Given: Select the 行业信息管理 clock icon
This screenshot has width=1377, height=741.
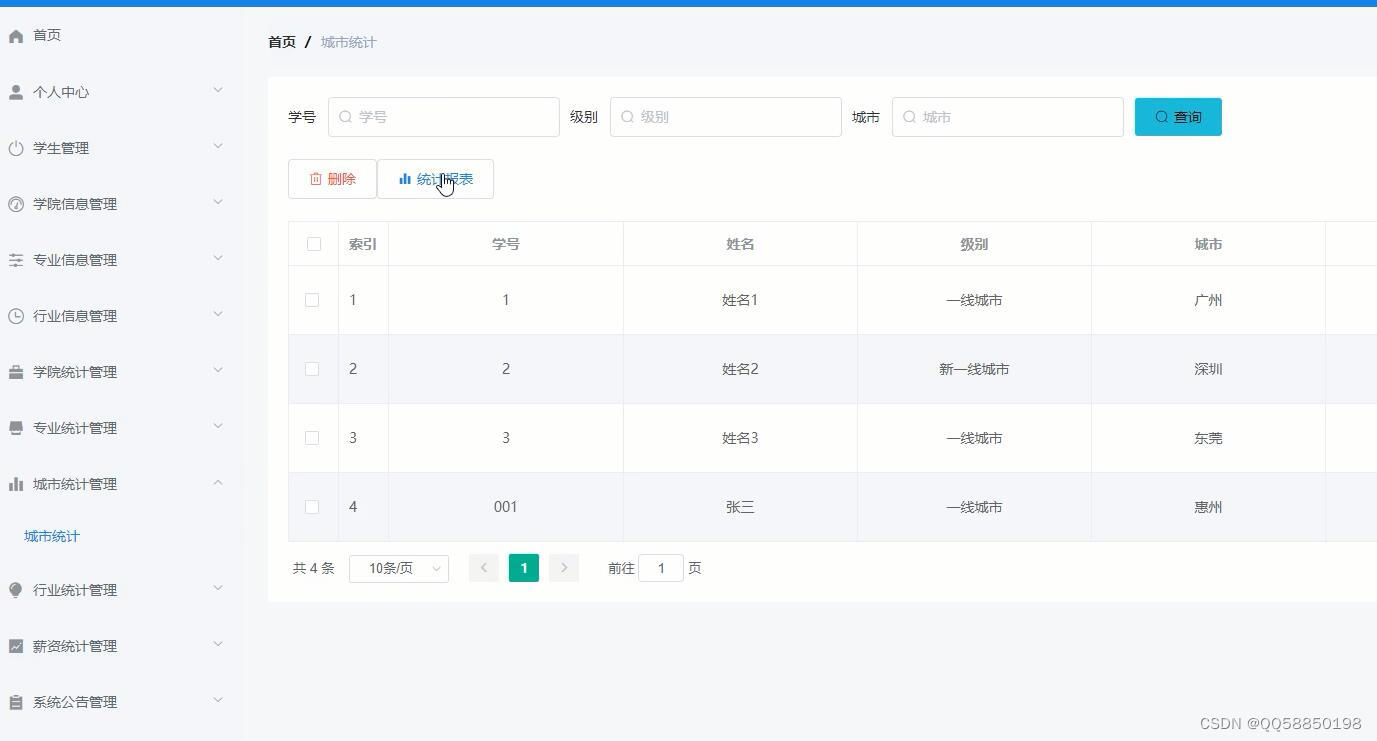Looking at the screenshot, I should pyautogui.click(x=16, y=315).
